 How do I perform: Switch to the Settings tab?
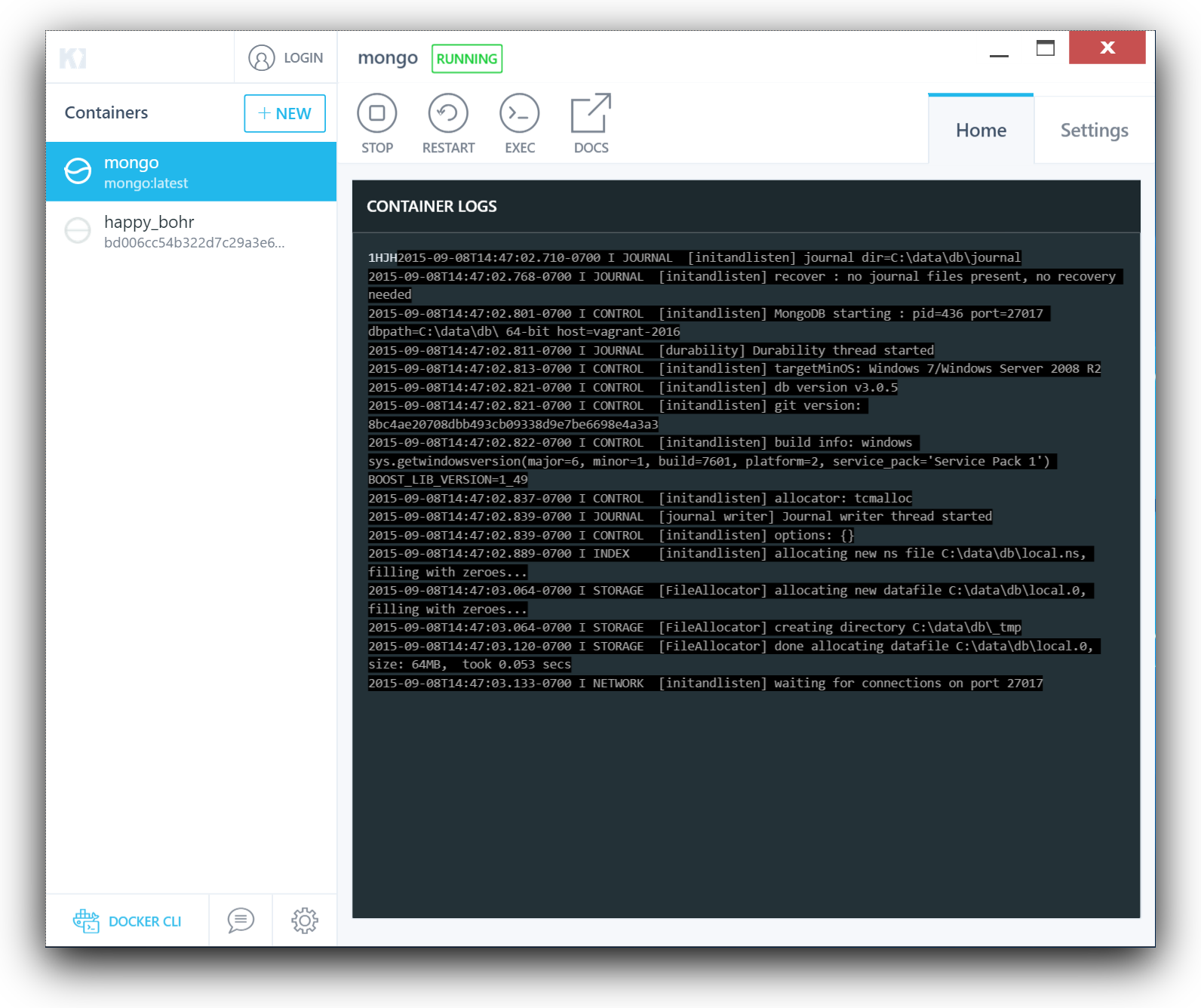(x=1094, y=131)
